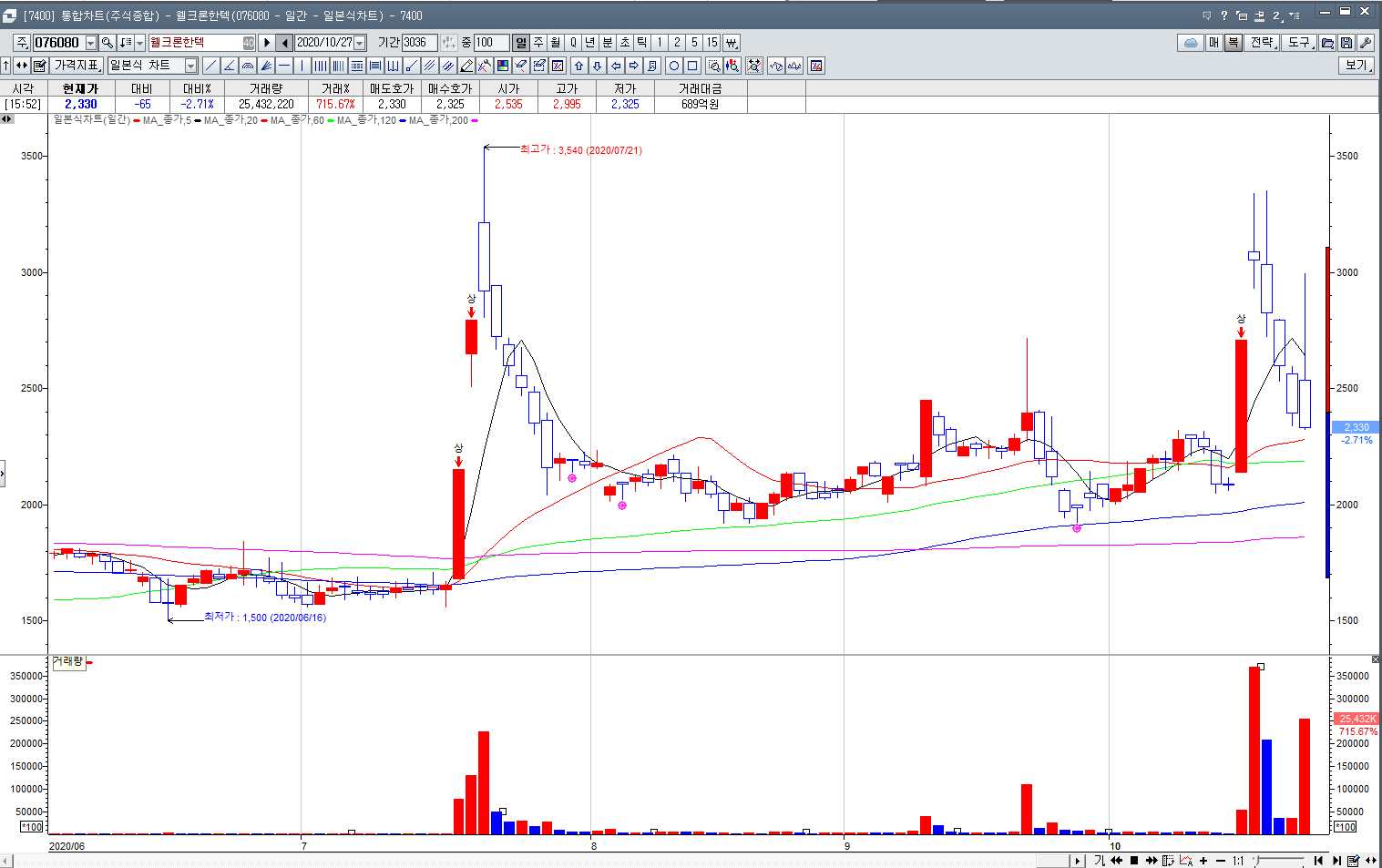1382x868 pixels.
Task: Click the horizontal scrollbar right arrow
Action: pos(1078,861)
